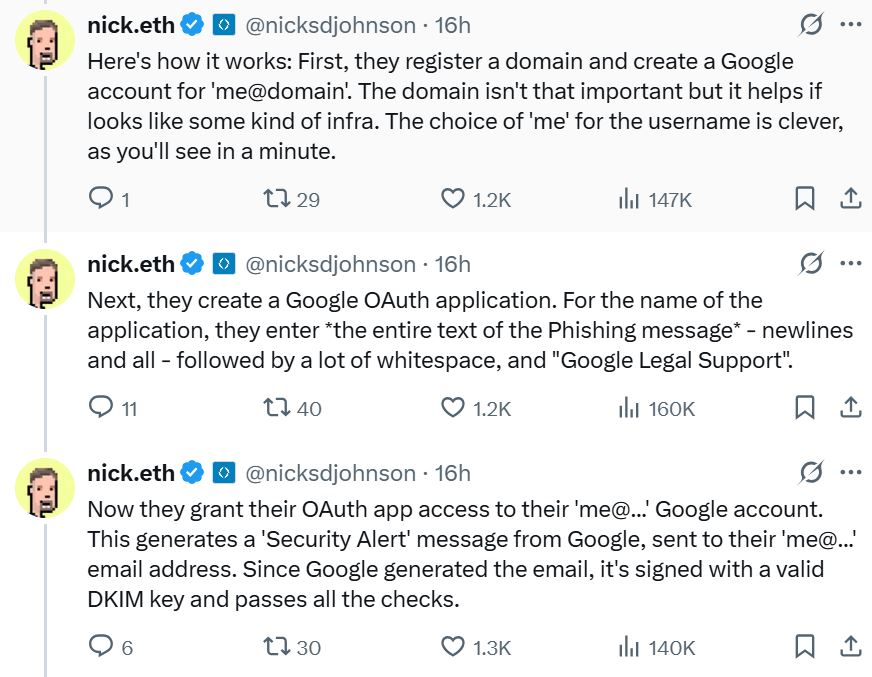
Task: Share the Security Alert tweet
Action: pyautogui.click(x=850, y=647)
